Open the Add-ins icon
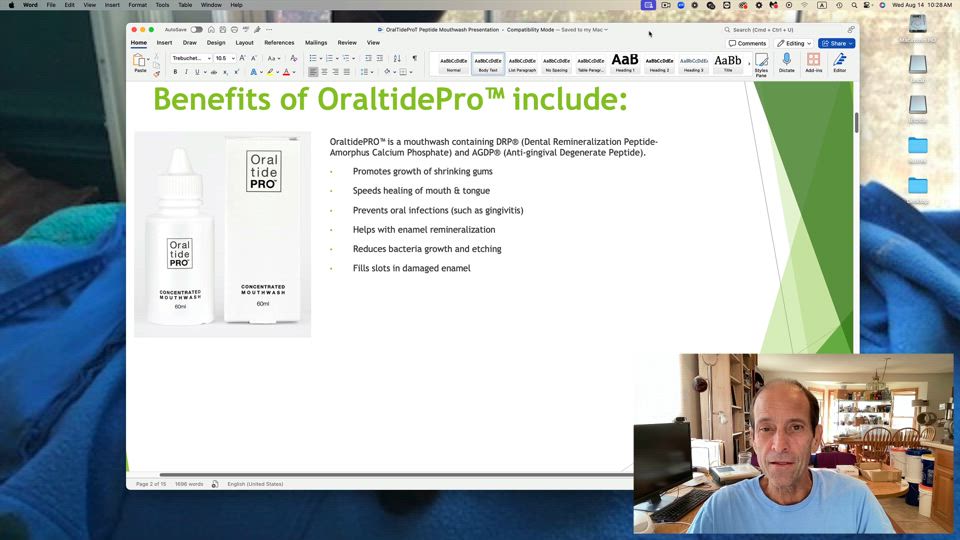Image resolution: width=960 pixels, height=540 pixels. pyautogui.click(x=813, y=63)
